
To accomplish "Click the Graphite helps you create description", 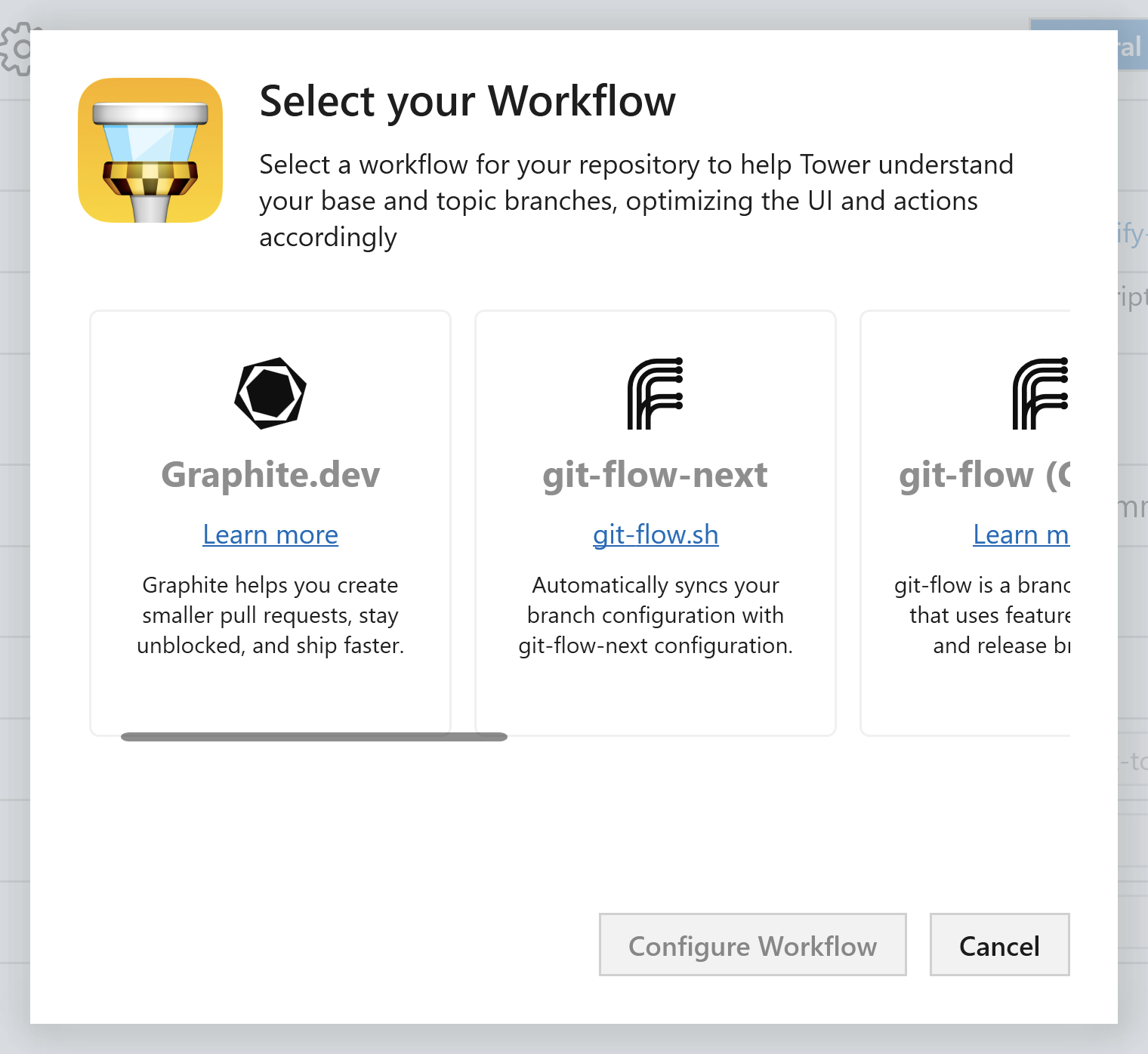I will click(x=270, y=615).
